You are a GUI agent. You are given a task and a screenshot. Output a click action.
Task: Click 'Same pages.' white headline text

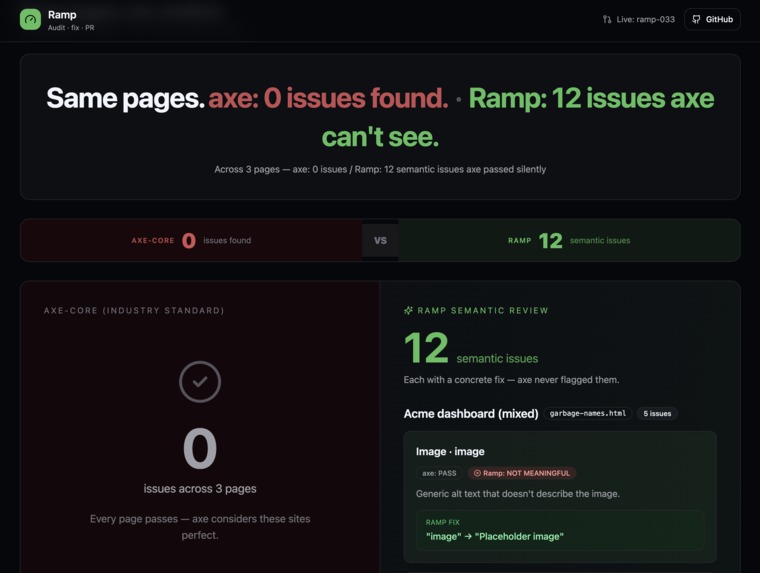pyautogui.click(x=125, y=98)
